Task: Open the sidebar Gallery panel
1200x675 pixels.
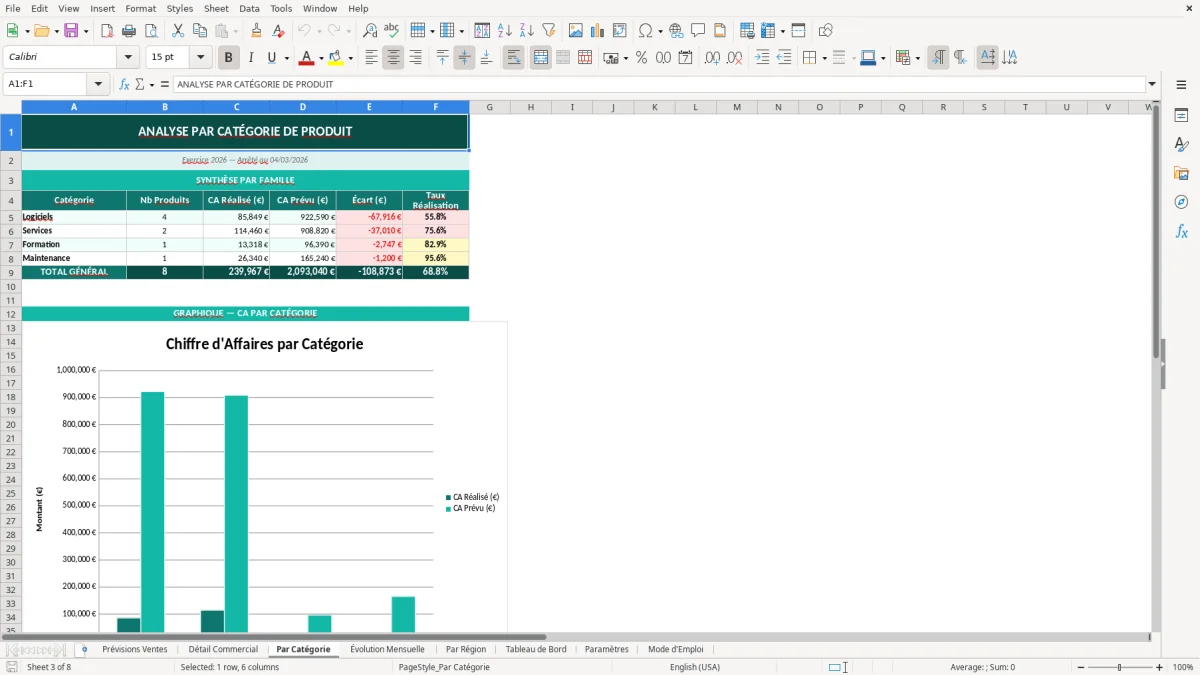Action: pyautogui.click(x=1181, y=173)
